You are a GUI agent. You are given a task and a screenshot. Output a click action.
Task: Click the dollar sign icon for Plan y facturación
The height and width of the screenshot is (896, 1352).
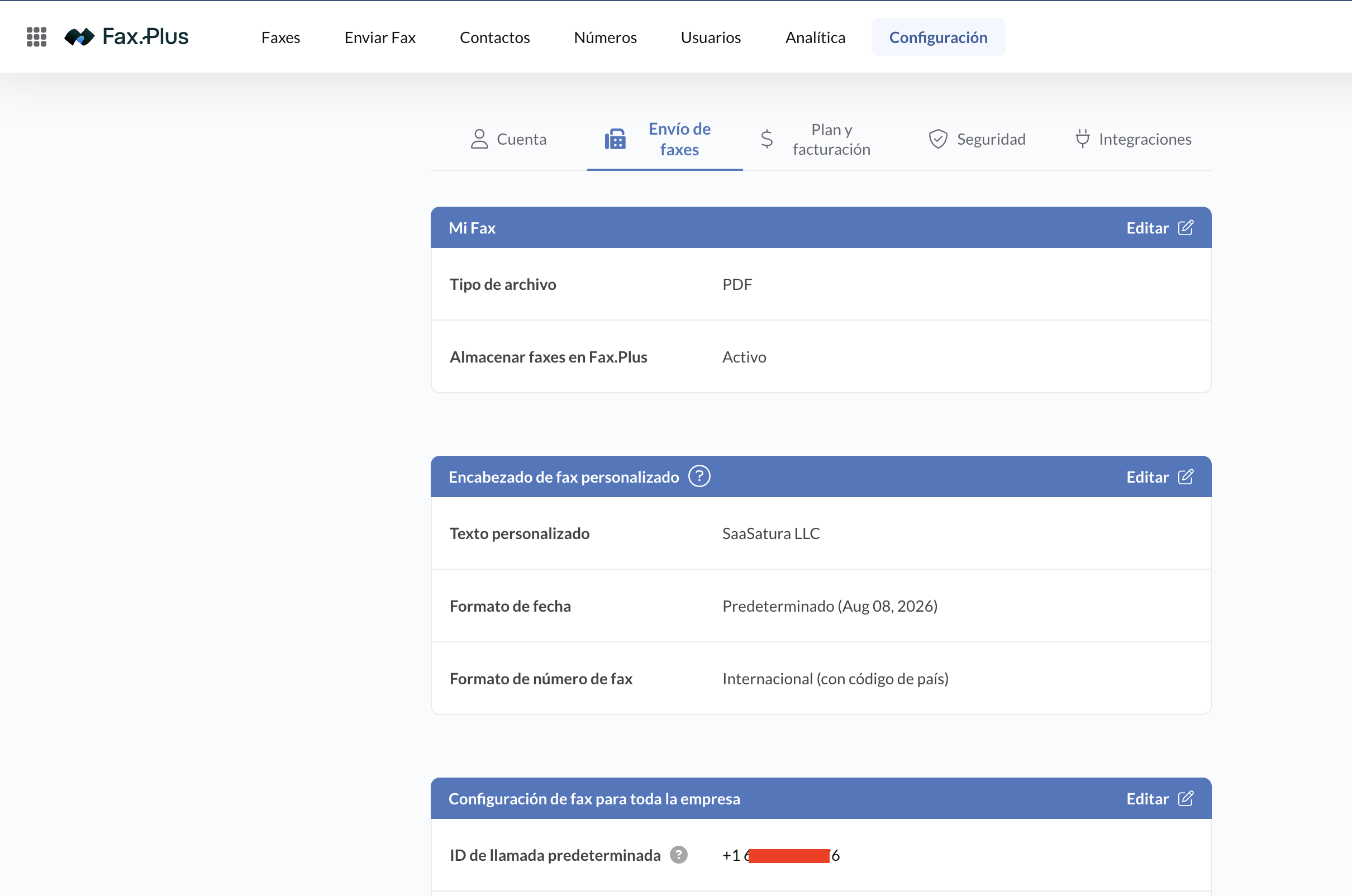pyautogui.click(x=767, y=139)
